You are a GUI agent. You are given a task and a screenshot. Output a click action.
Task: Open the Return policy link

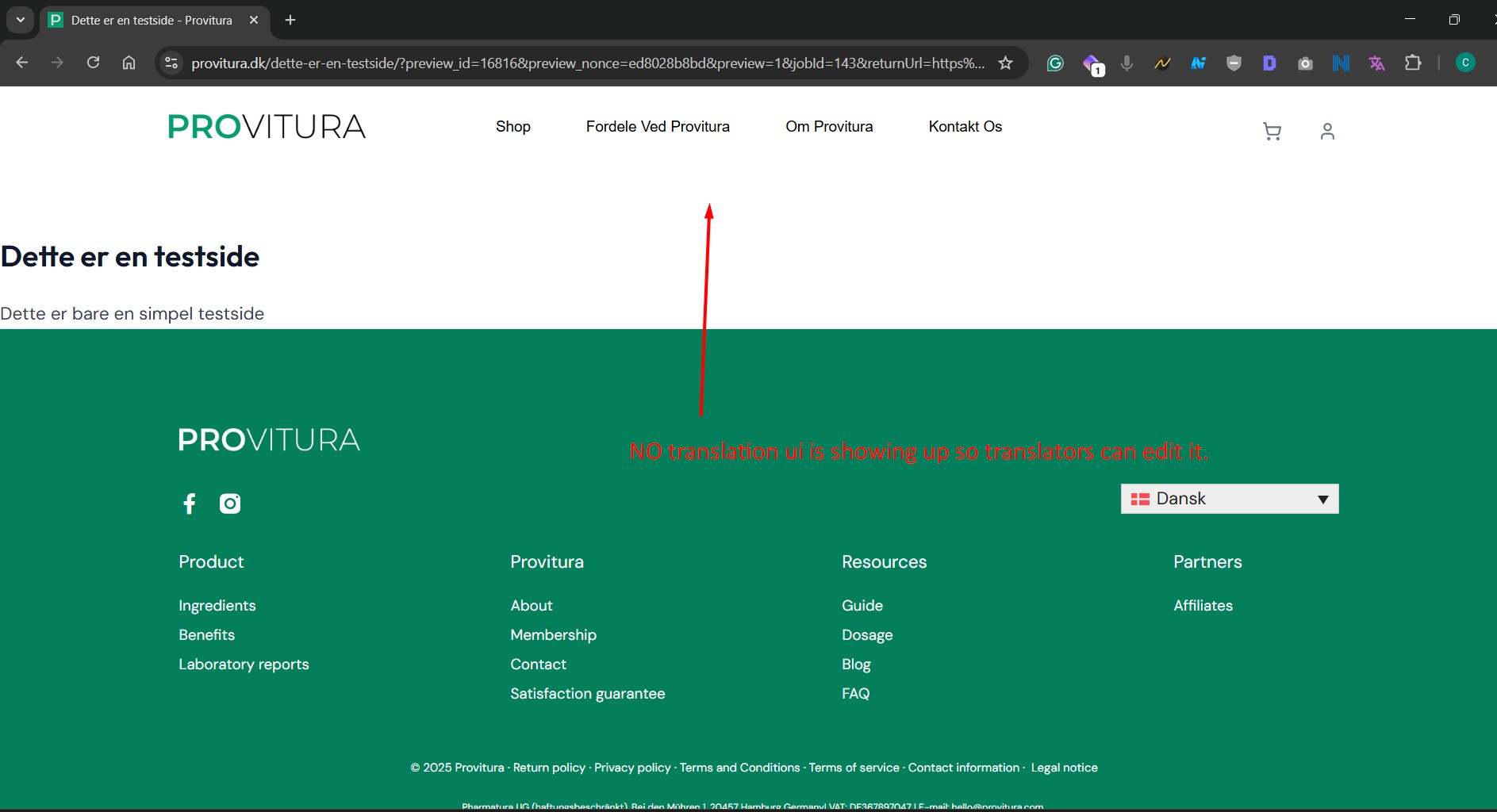[549, 768]
